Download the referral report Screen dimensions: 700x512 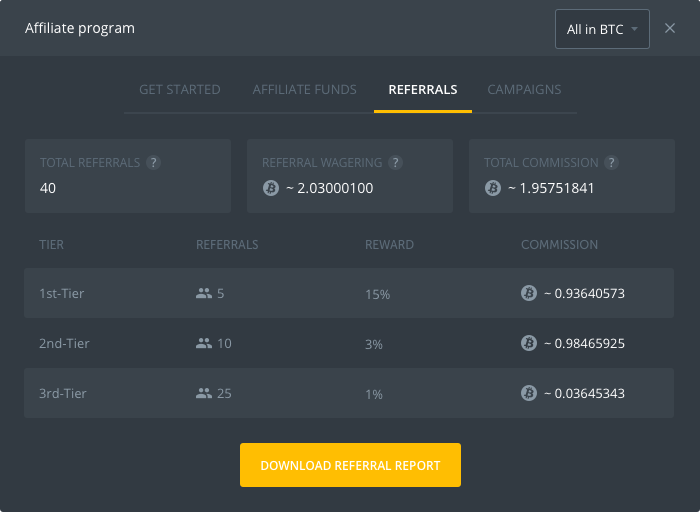[x=350, y=465]
